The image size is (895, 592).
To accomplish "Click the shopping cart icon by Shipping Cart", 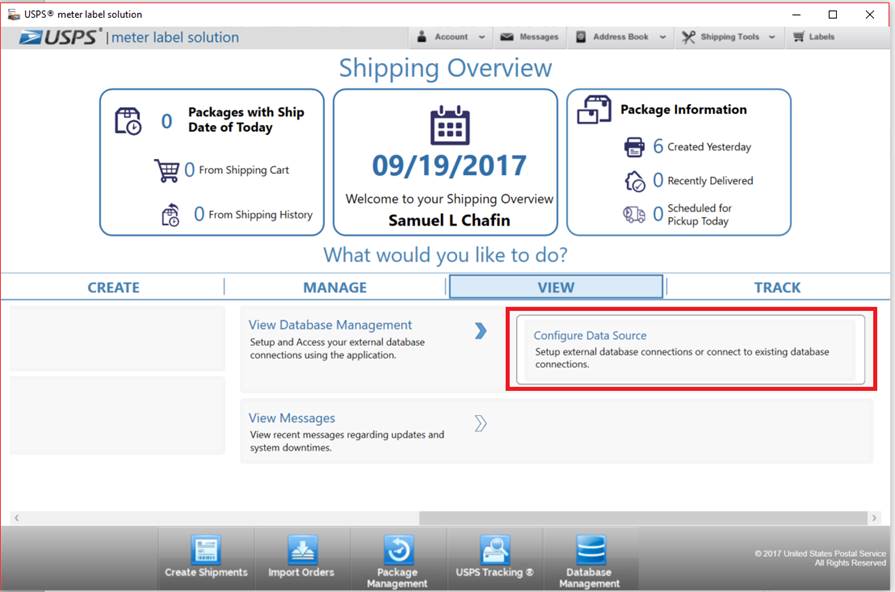I will click(167, 170).
